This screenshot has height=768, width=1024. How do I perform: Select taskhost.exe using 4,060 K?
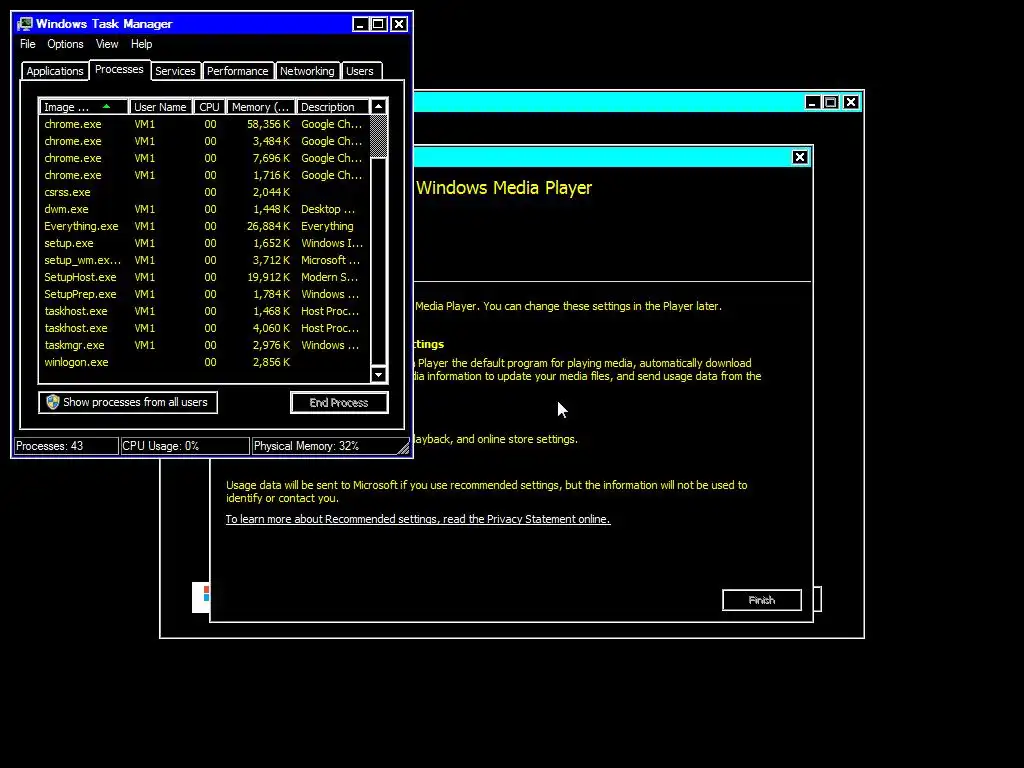point(204,328)
